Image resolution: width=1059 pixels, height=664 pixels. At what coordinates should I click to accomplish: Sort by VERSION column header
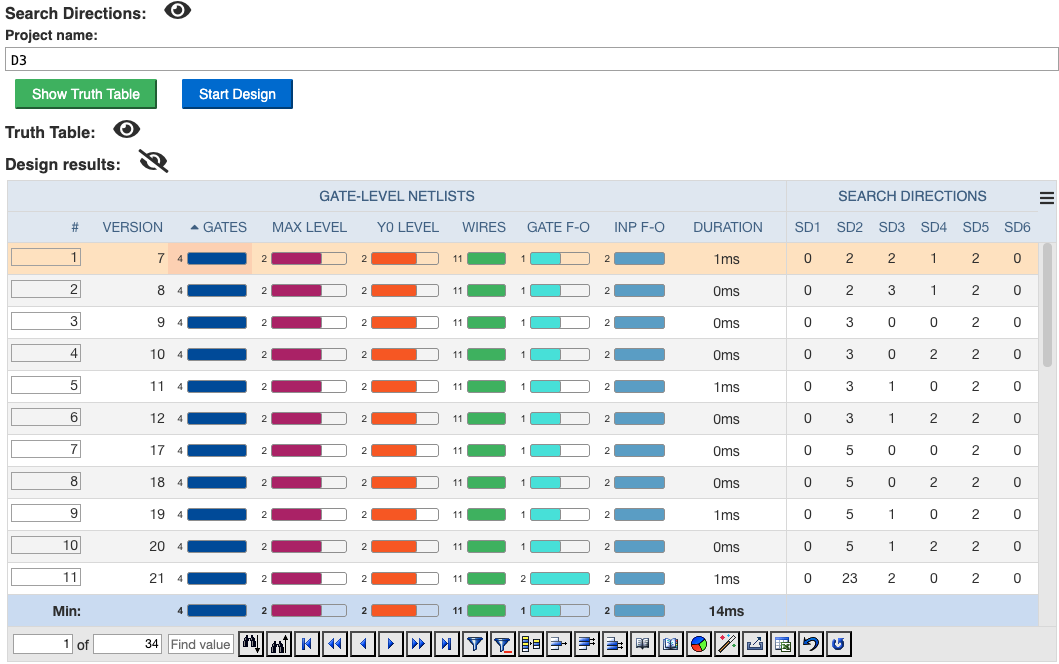(132, 228)
